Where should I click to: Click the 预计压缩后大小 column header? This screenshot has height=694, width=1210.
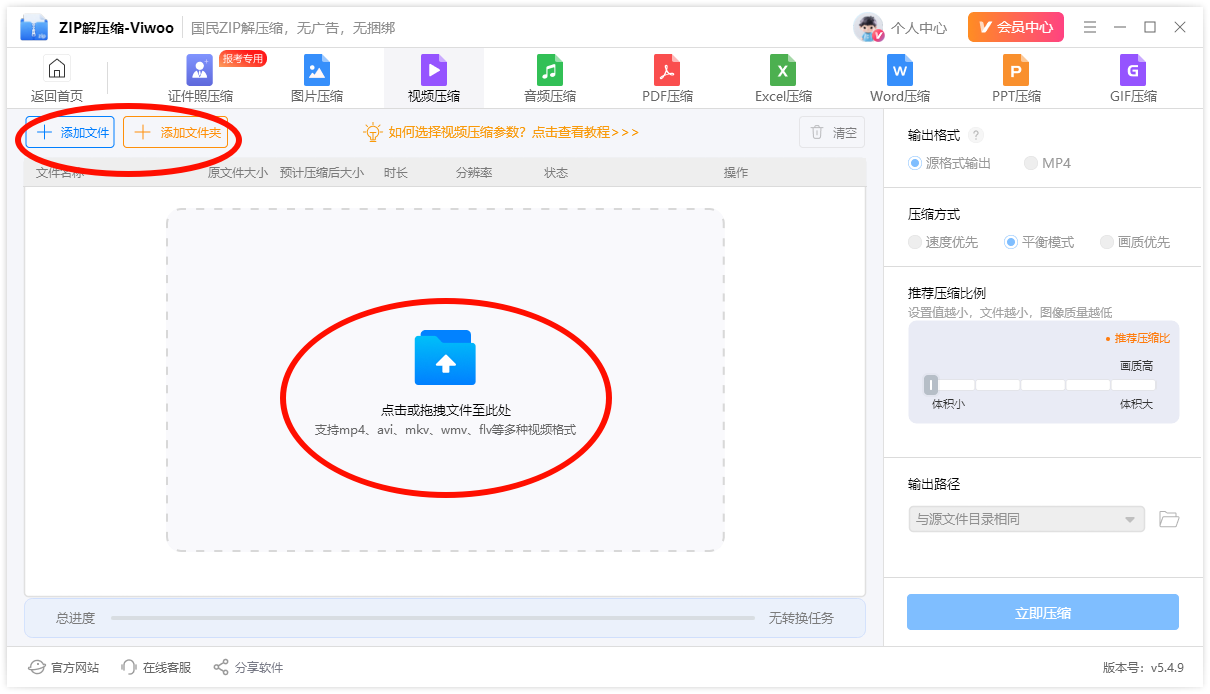[x=322, y=173]
